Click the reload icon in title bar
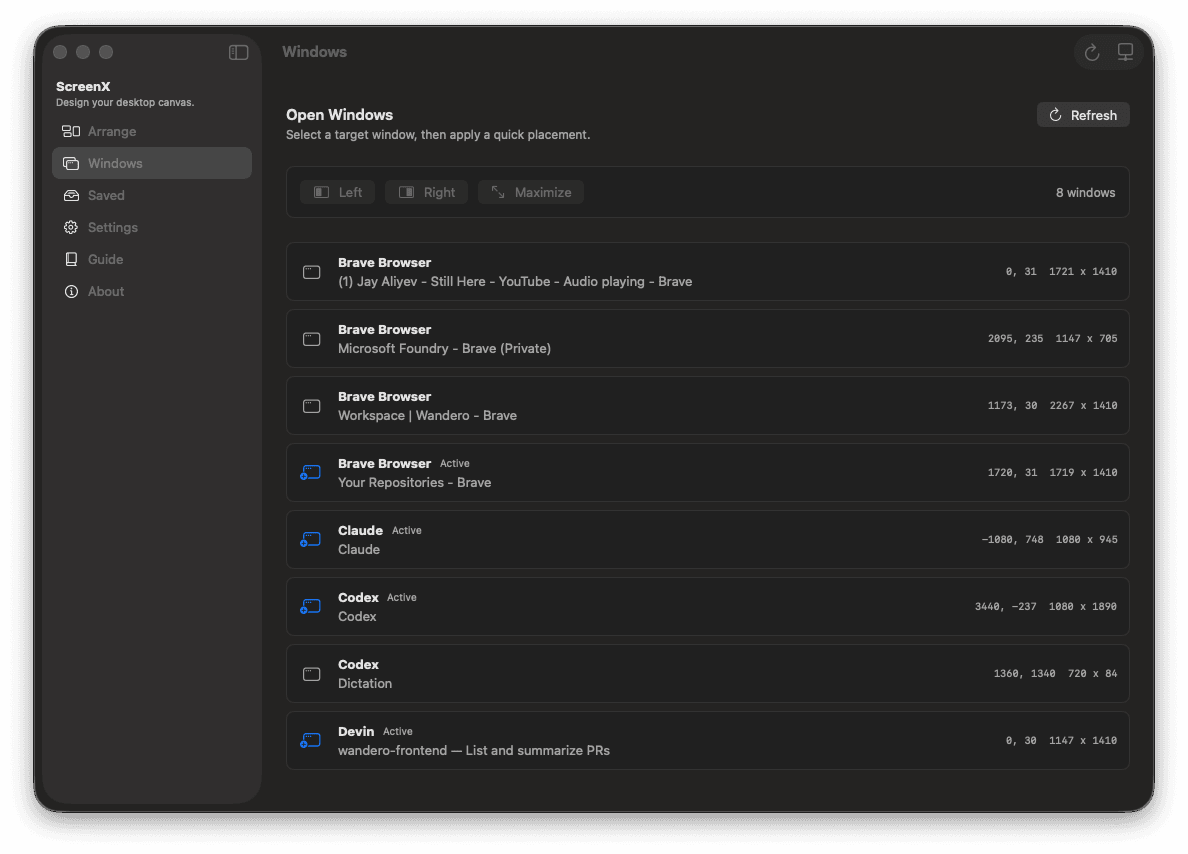 (1092, 52)
